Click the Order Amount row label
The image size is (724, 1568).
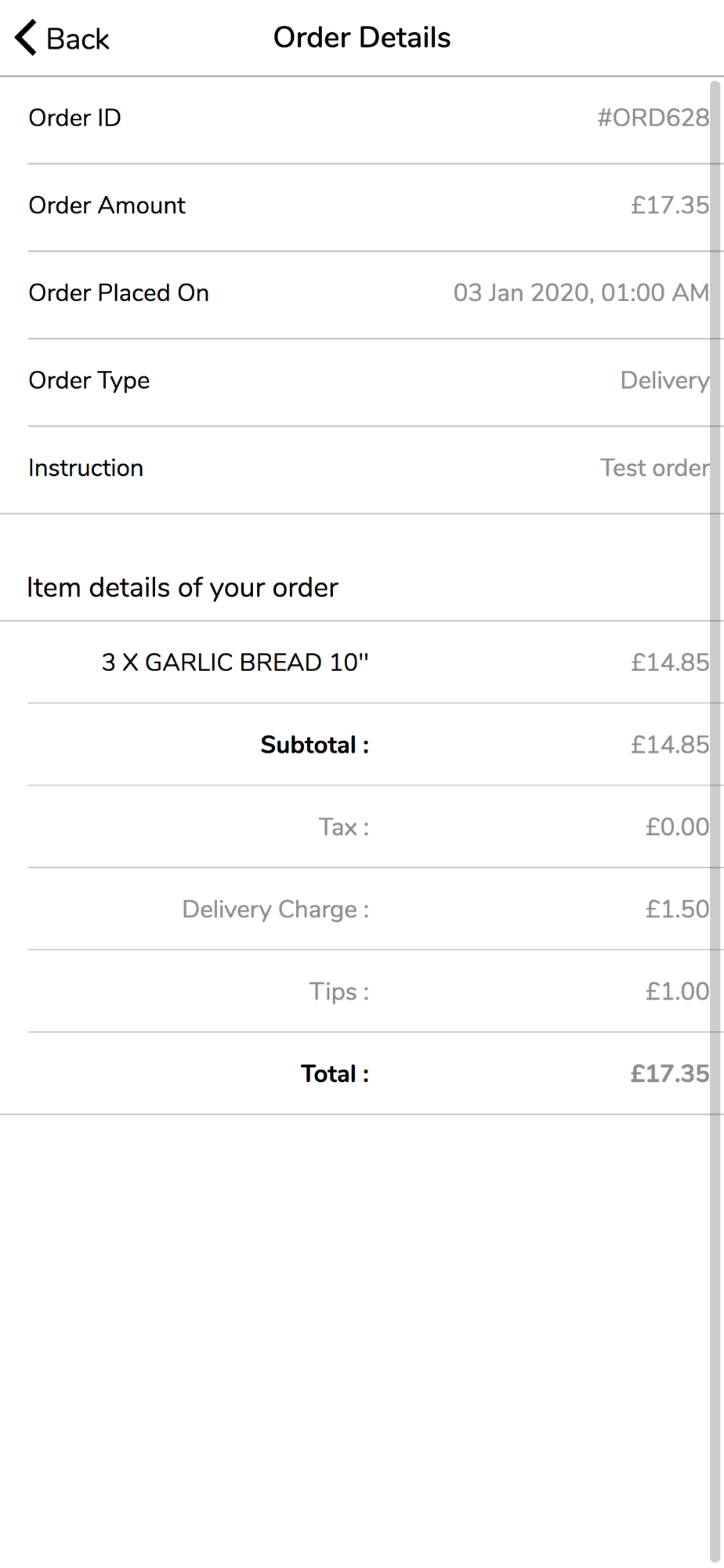click(x=107, y=205)
